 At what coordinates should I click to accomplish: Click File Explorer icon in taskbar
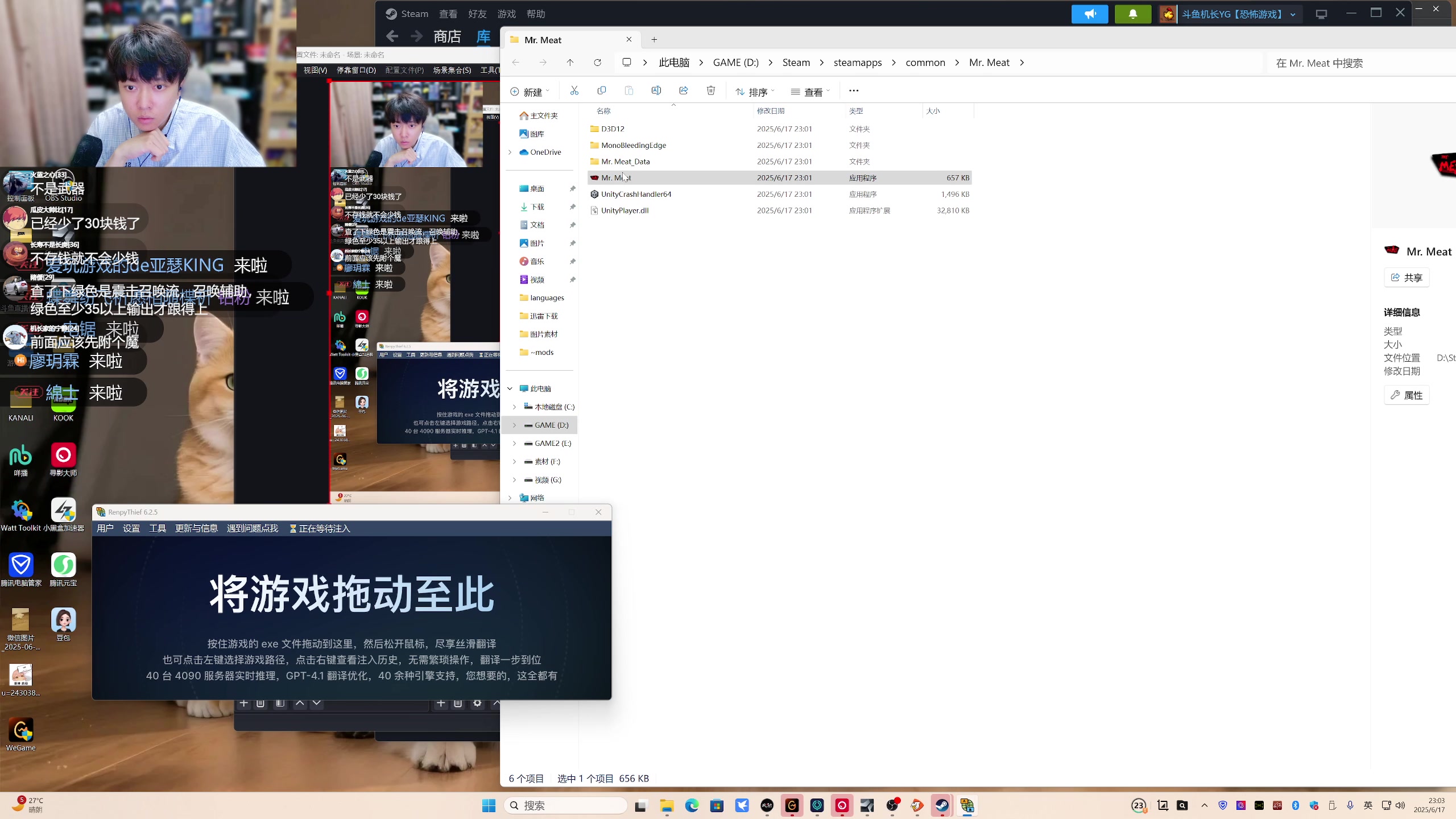(667, 805)
